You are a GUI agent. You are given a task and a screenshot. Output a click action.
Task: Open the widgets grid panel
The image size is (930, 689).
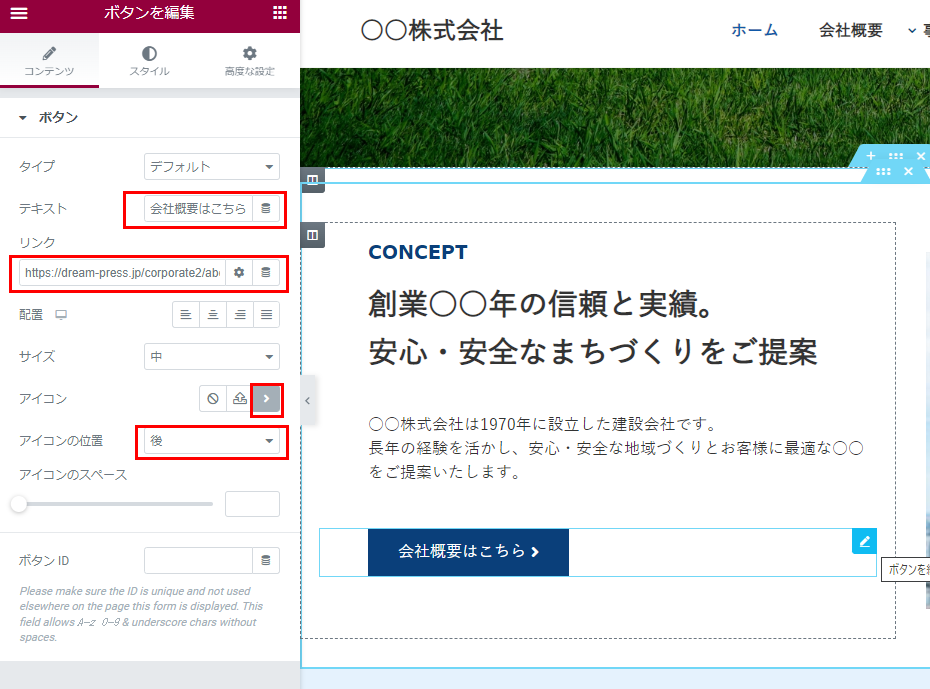pos(280,13)
